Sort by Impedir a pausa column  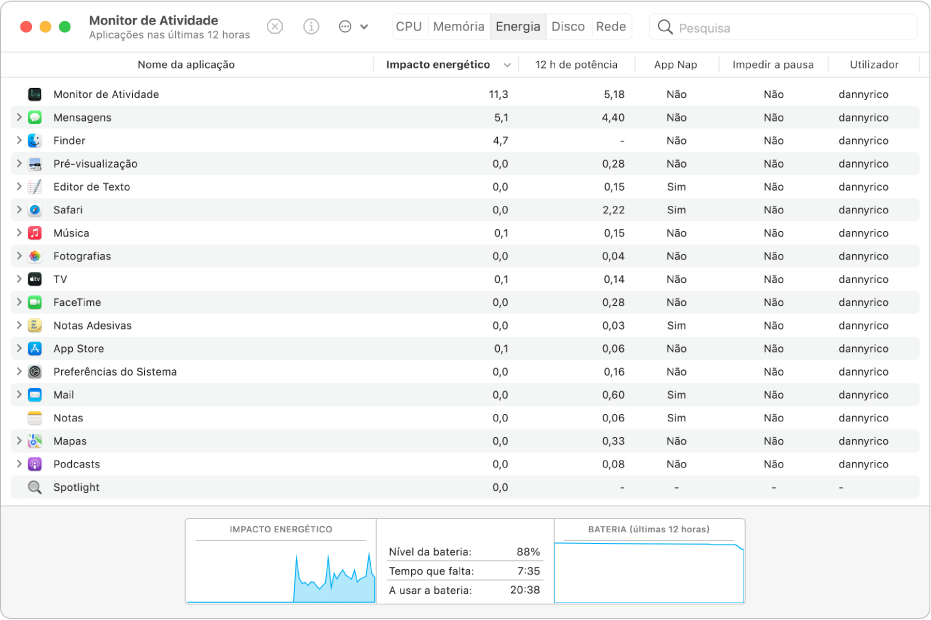click(x=773, y=65)
